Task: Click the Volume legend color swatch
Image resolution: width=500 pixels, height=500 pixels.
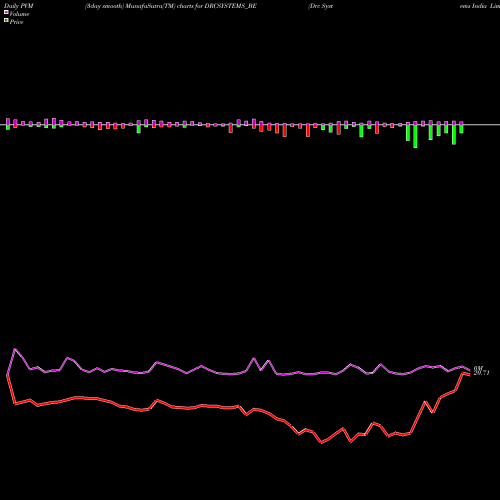Action: pos(6,12)
